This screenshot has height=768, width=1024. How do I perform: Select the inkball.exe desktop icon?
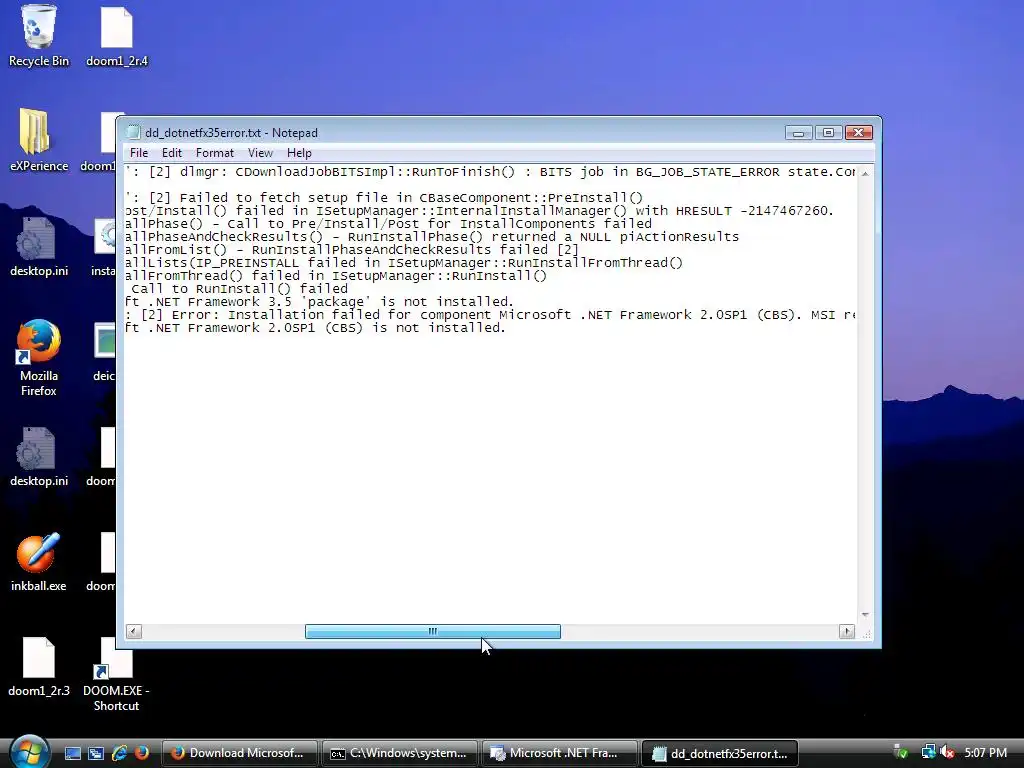(x=38, y=562)
